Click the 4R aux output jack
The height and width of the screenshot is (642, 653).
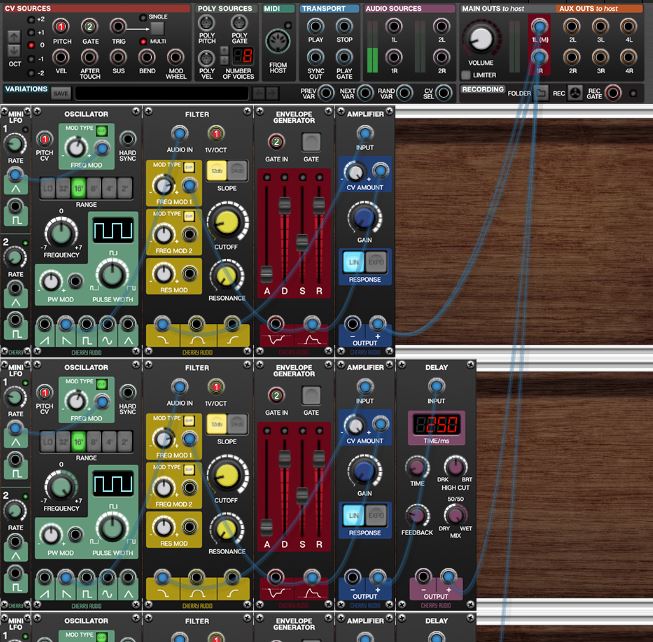coord(628,57)
